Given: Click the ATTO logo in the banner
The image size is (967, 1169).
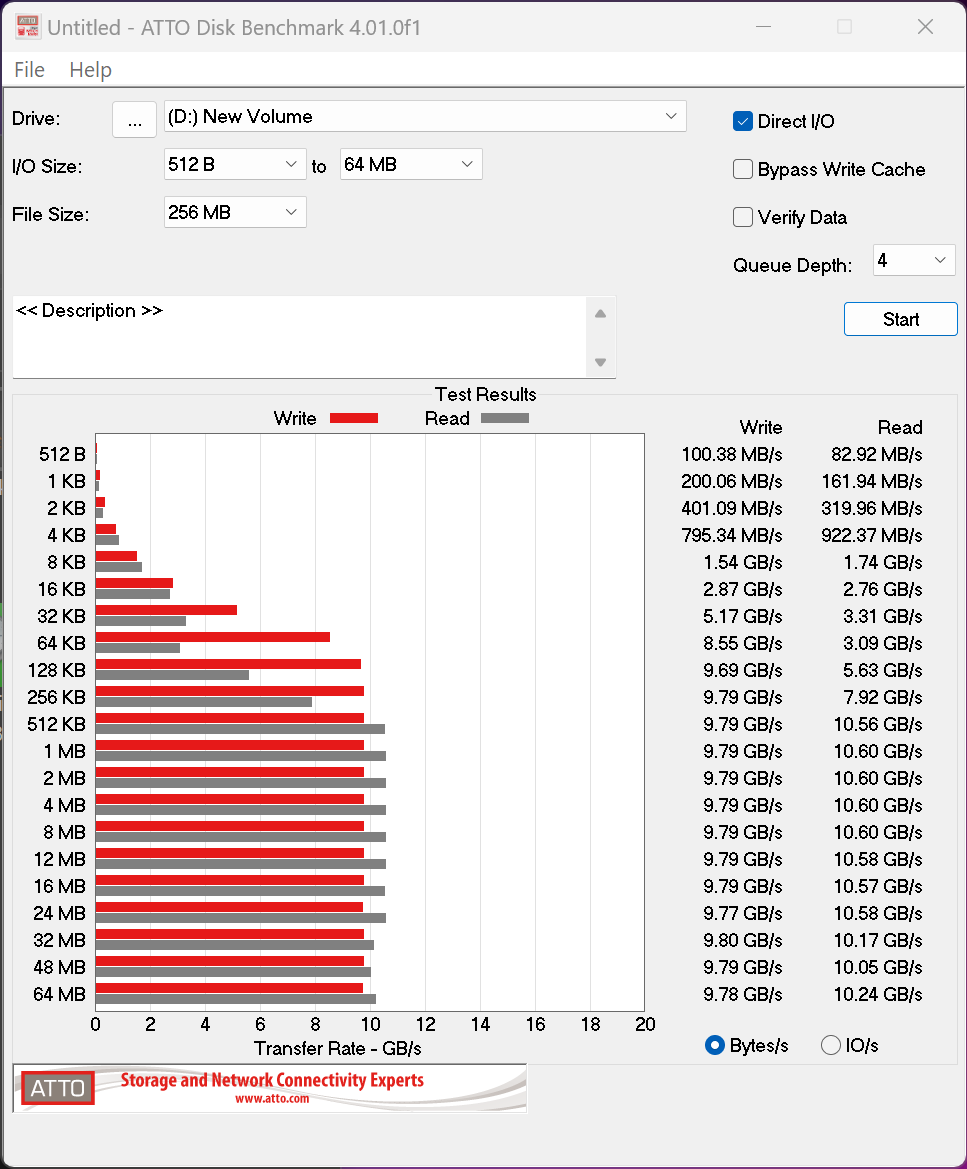Looking at the screenshot, I should click(58, 1088).
